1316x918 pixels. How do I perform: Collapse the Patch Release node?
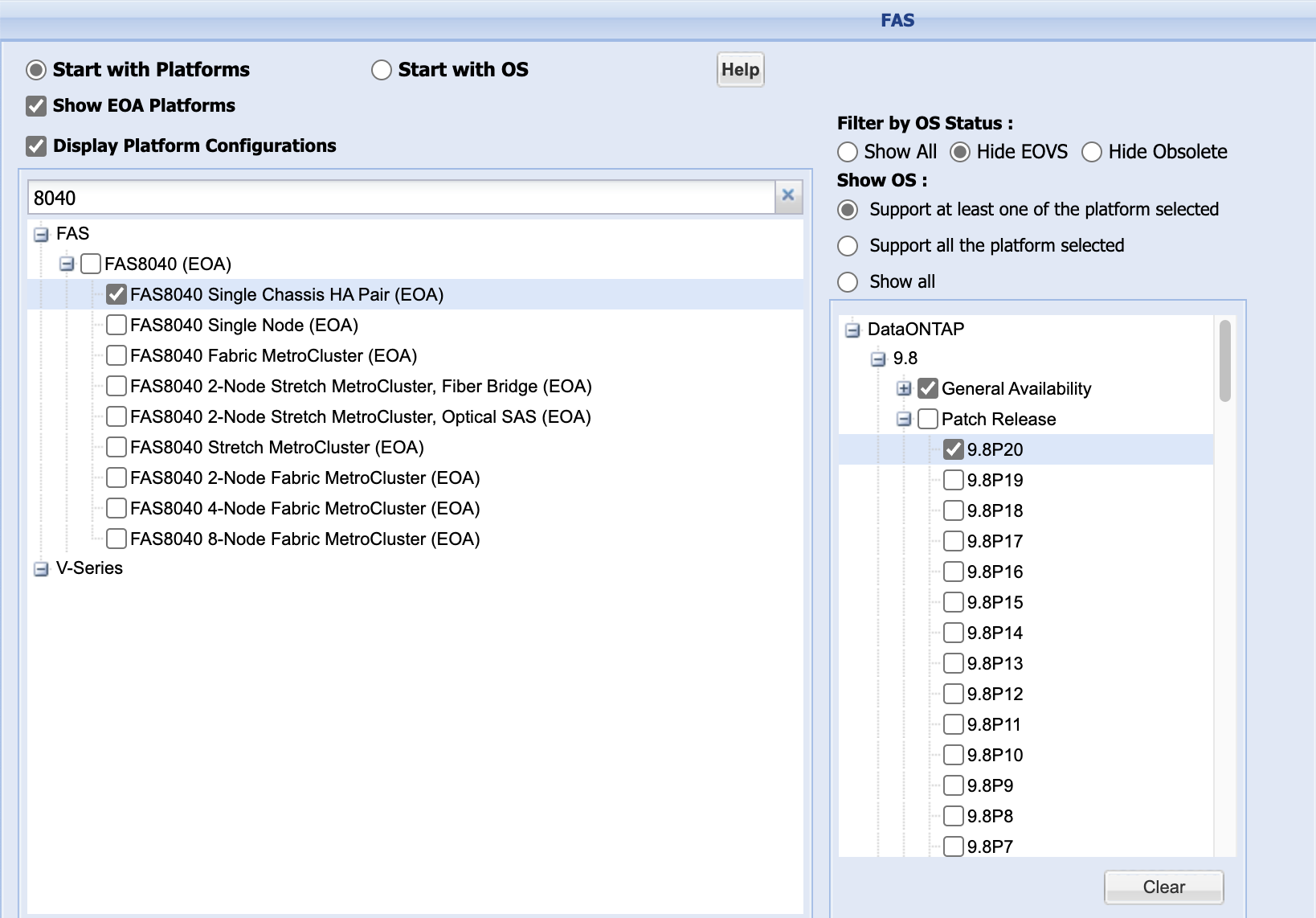(904, 420)
